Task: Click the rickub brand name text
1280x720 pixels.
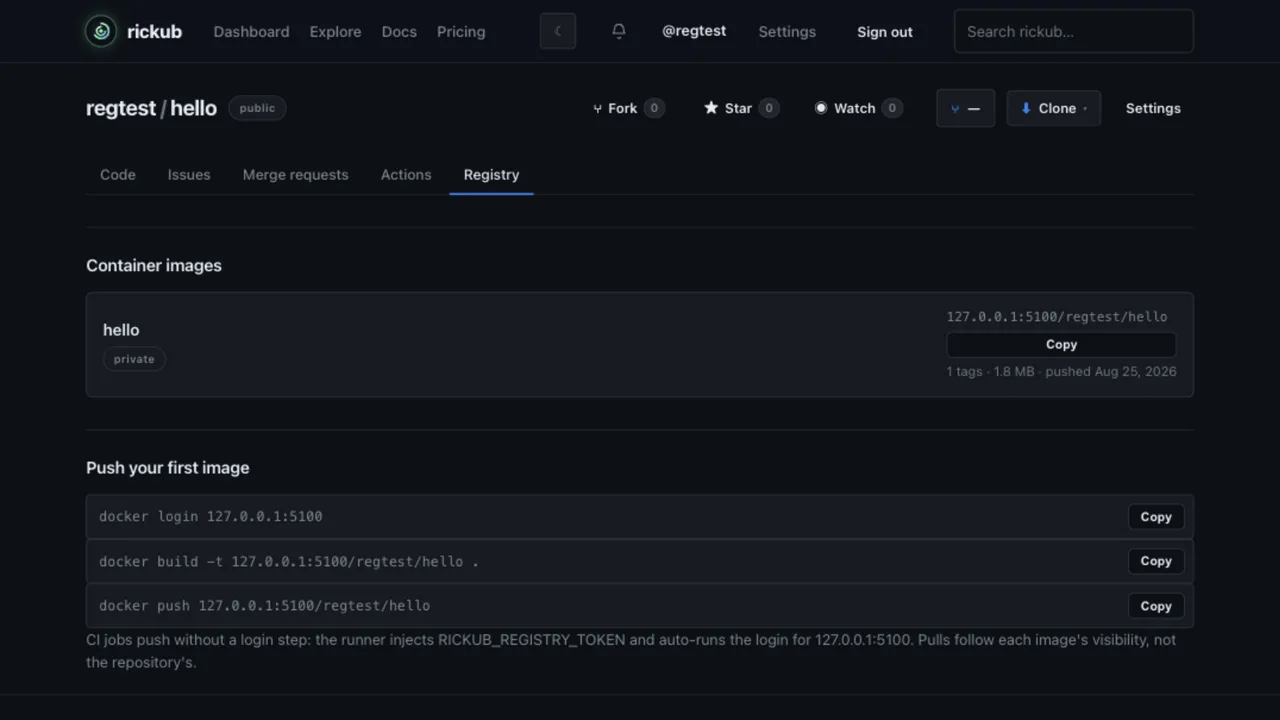Action: (154, 31)
